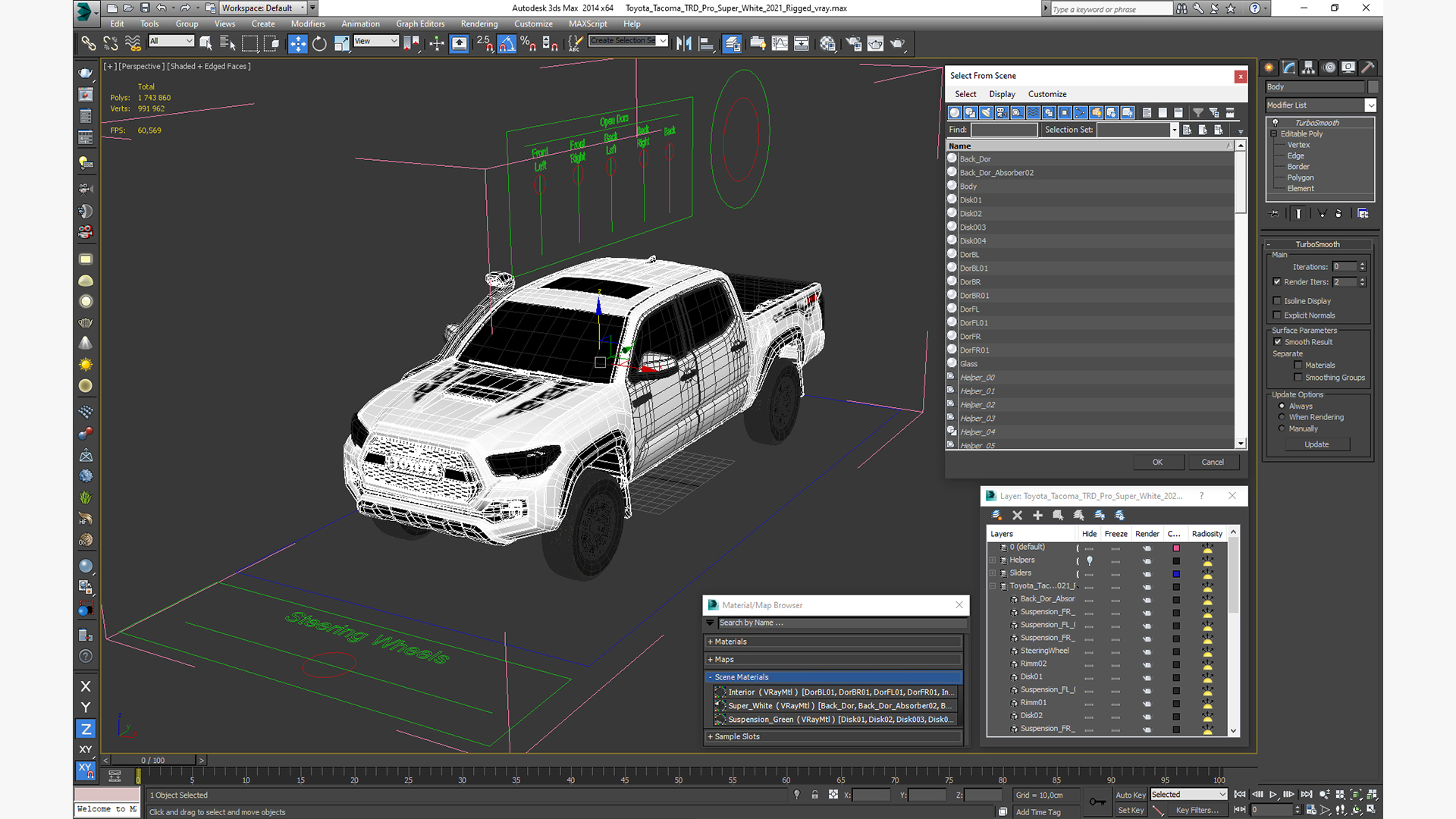Click the Select and Link tool
Viewport: 1456px width, 819px height.
click(89, 44)
